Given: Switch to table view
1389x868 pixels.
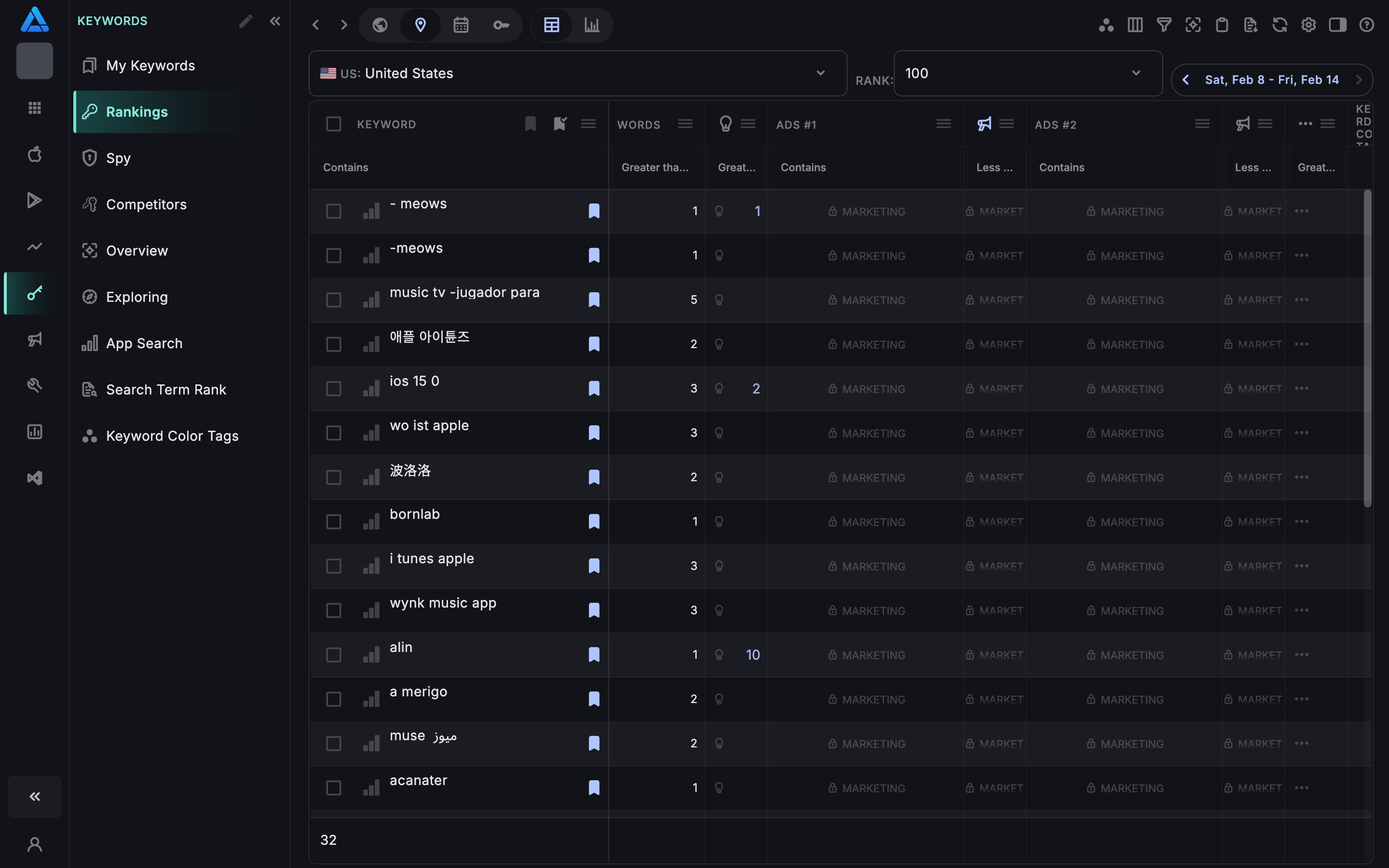Looking at the screenshot, I should (x=552, y=25).
